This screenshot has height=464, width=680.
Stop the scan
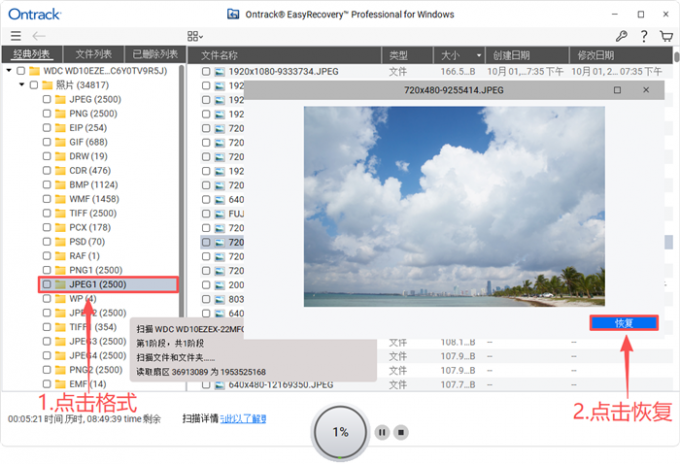[x=400, y=432]
